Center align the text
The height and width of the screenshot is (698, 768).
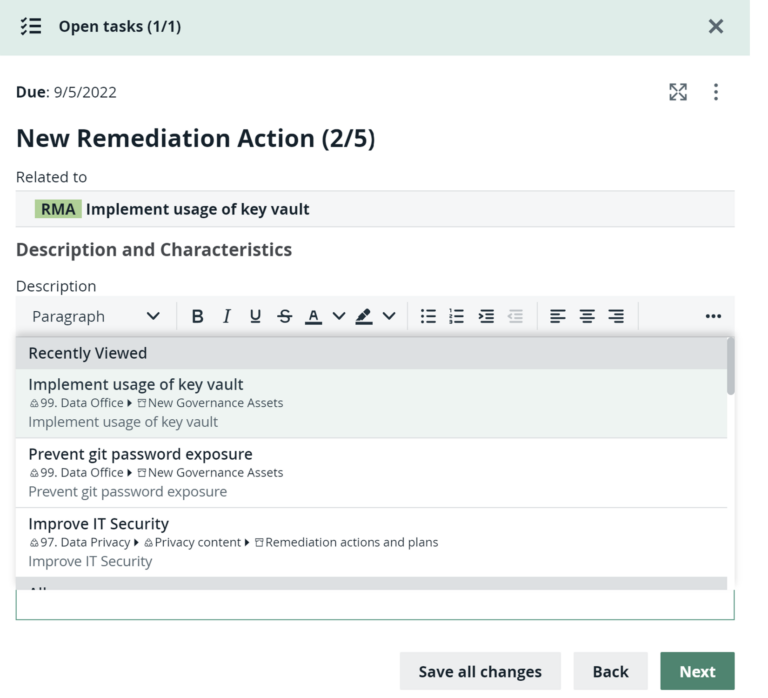click(587, 316)
